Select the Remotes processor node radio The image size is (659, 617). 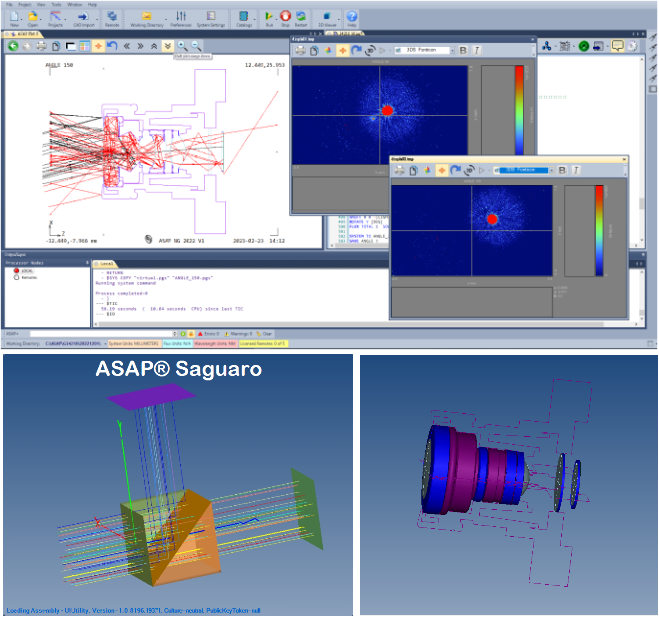click(x=16, y=277)
